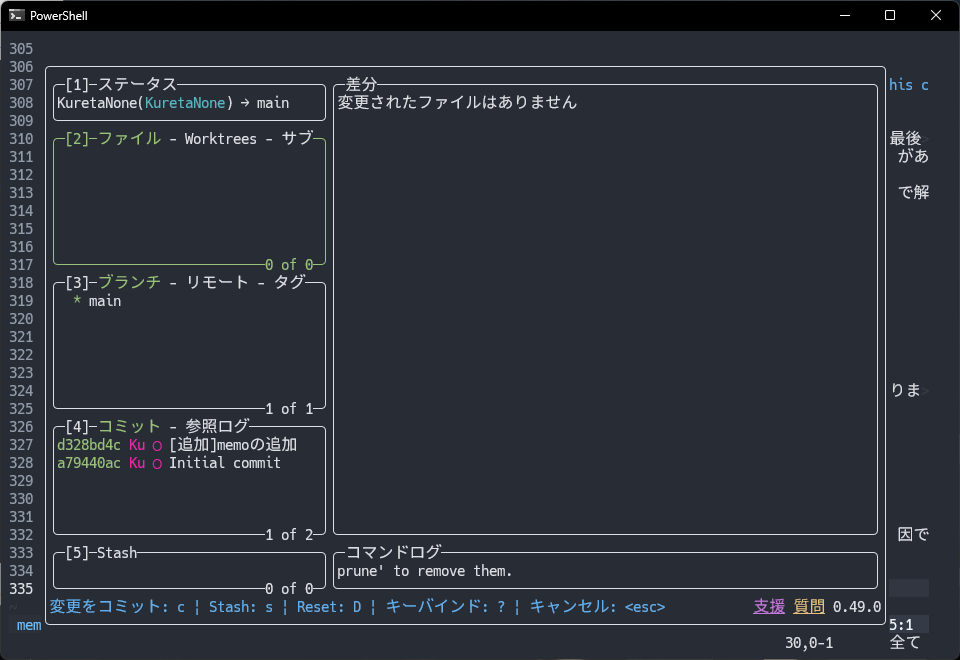Select the ファイル tab in panel 2
The height and width of the screenshot is (660, 960).
coord(129,139)
